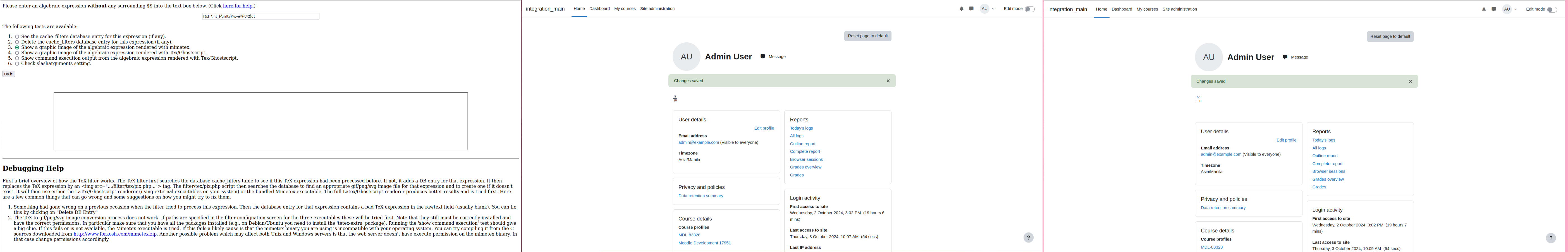Click Edit profile link in middle window
Screen dimensions: 1568x252
tap(764, 128)
